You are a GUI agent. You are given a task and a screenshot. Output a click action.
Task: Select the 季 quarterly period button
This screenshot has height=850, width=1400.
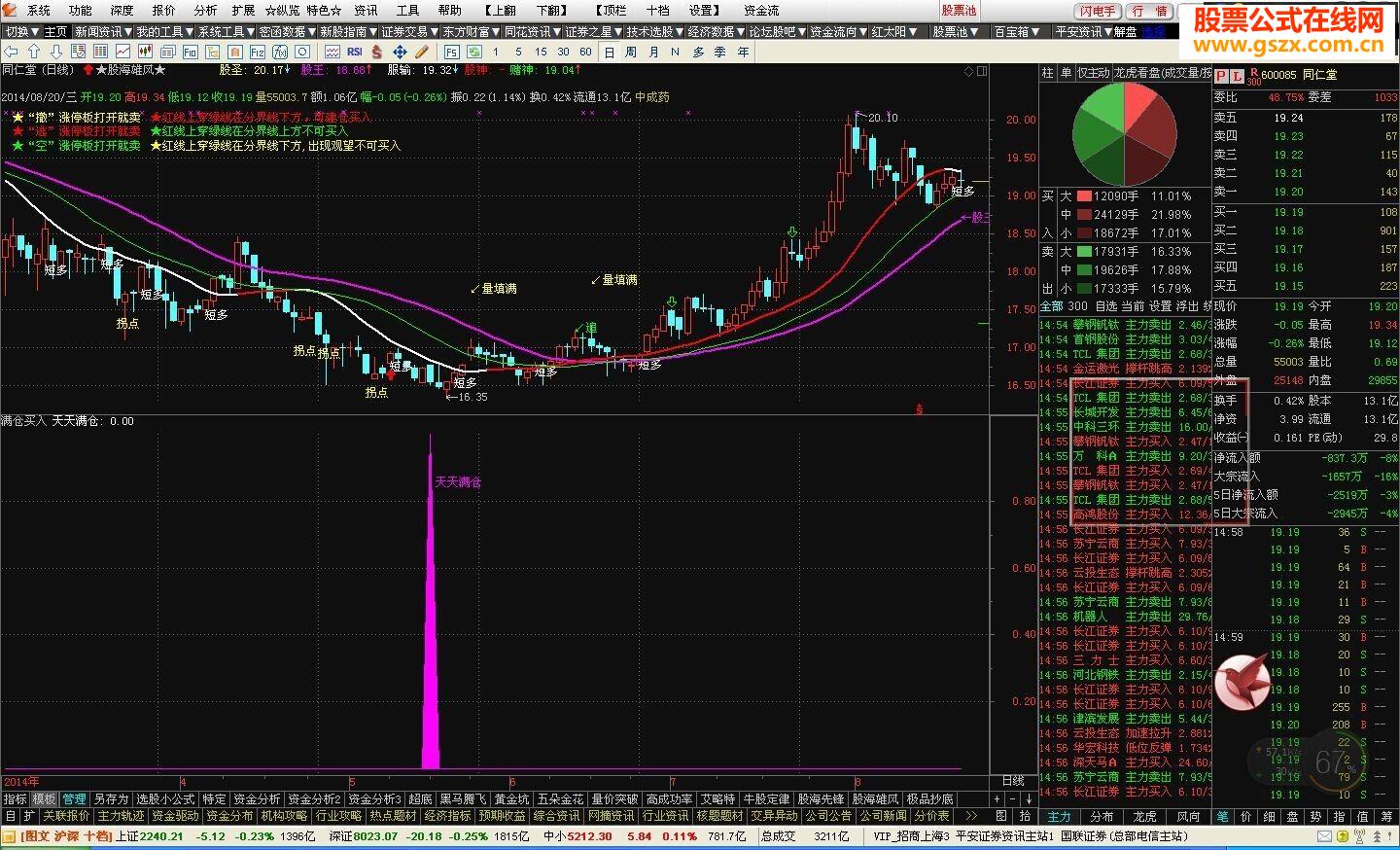[720, 52]
